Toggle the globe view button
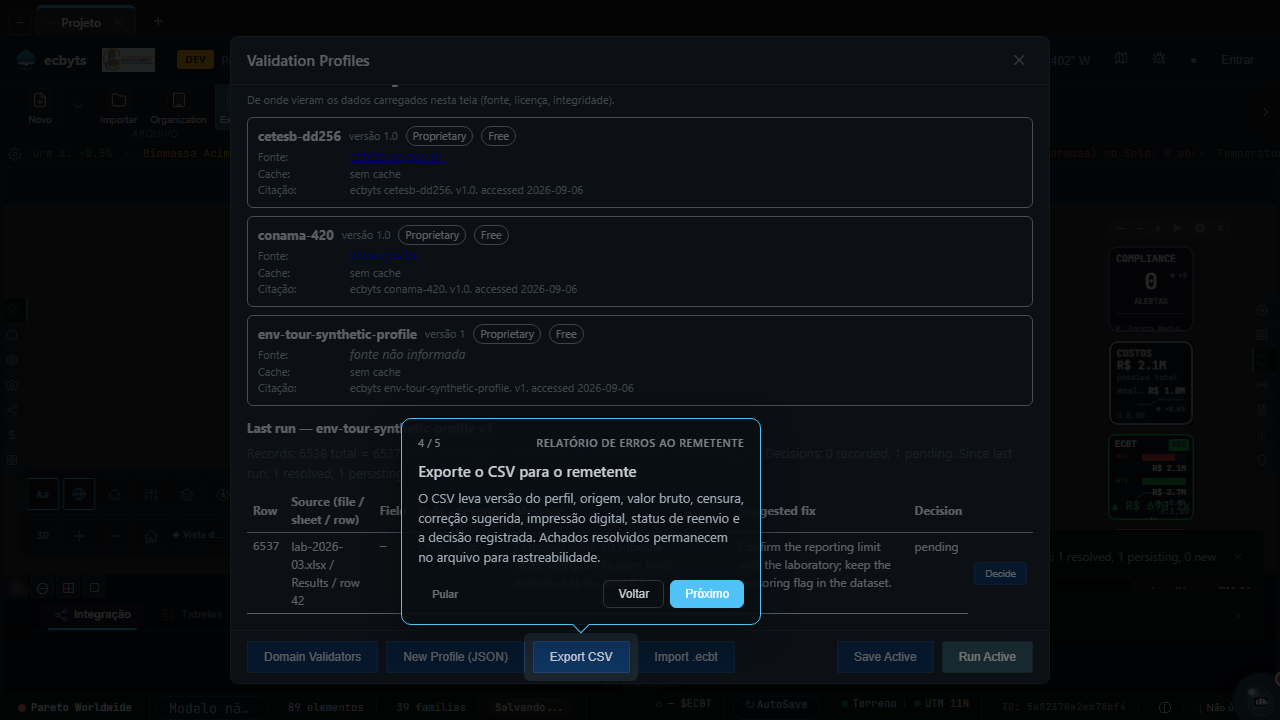The height and width of the screenshot is (720, 1280). (79, 494)
